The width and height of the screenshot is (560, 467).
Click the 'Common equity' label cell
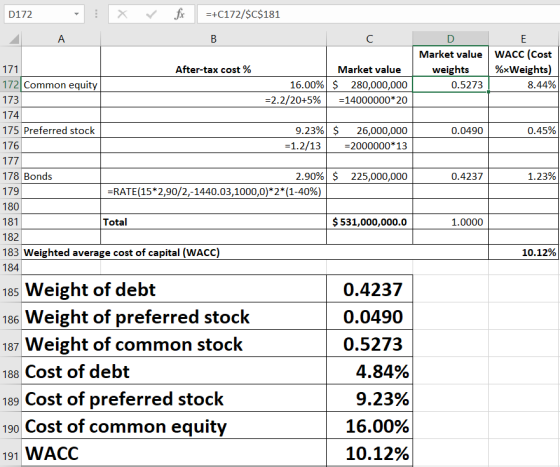(x=61, y=85)
